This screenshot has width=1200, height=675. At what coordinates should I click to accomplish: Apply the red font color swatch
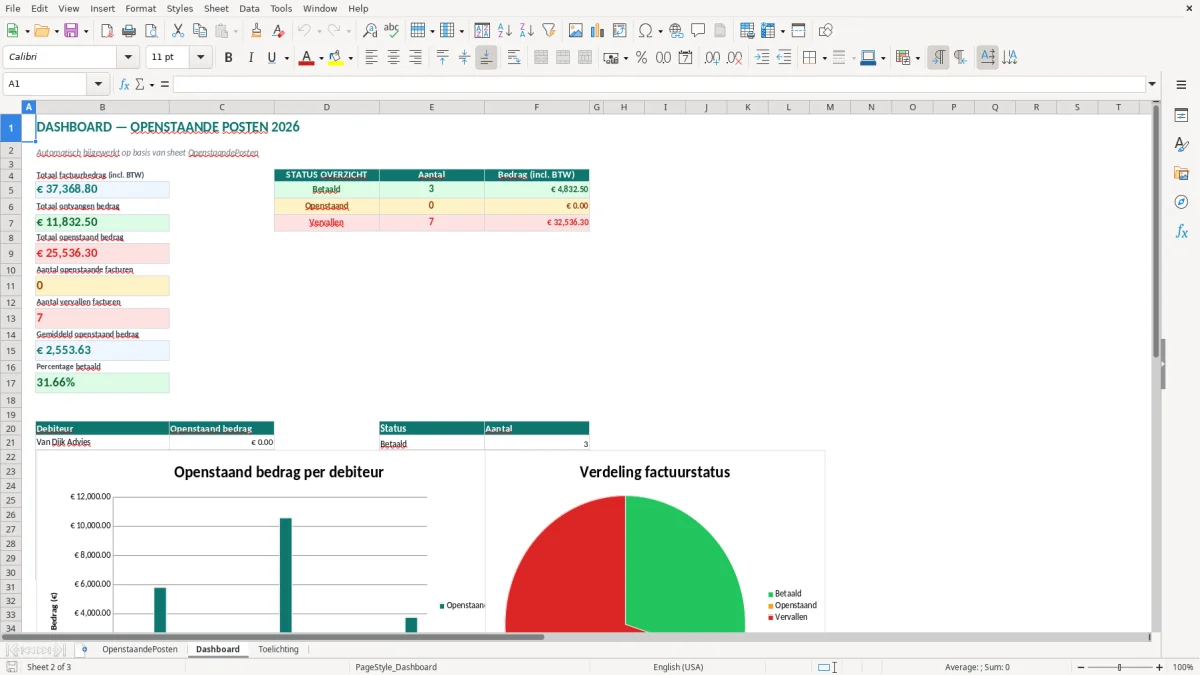pyautogui.click(x=305, y=58)
